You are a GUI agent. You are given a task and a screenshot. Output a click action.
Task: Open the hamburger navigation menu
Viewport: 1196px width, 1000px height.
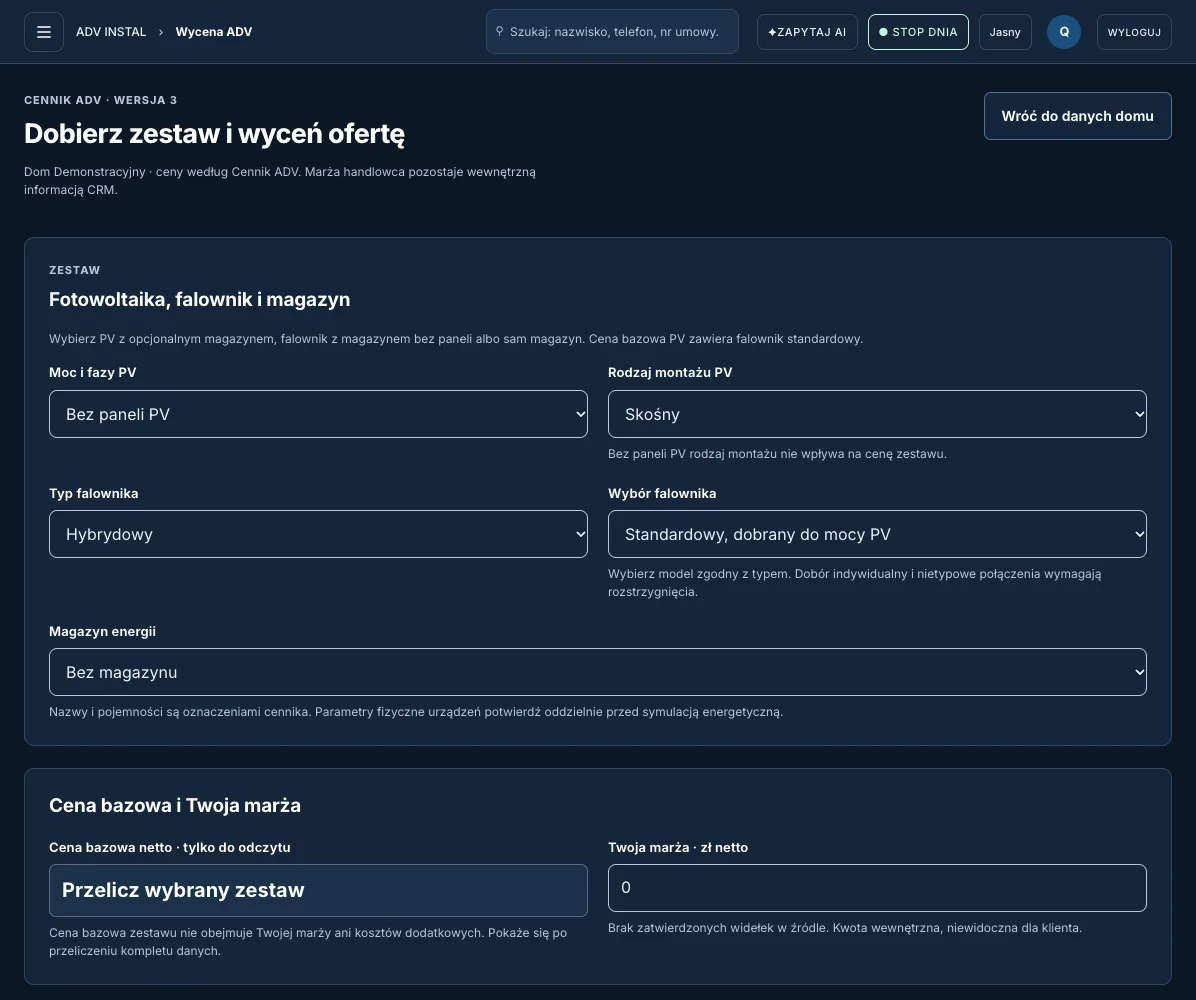point(43,32)
